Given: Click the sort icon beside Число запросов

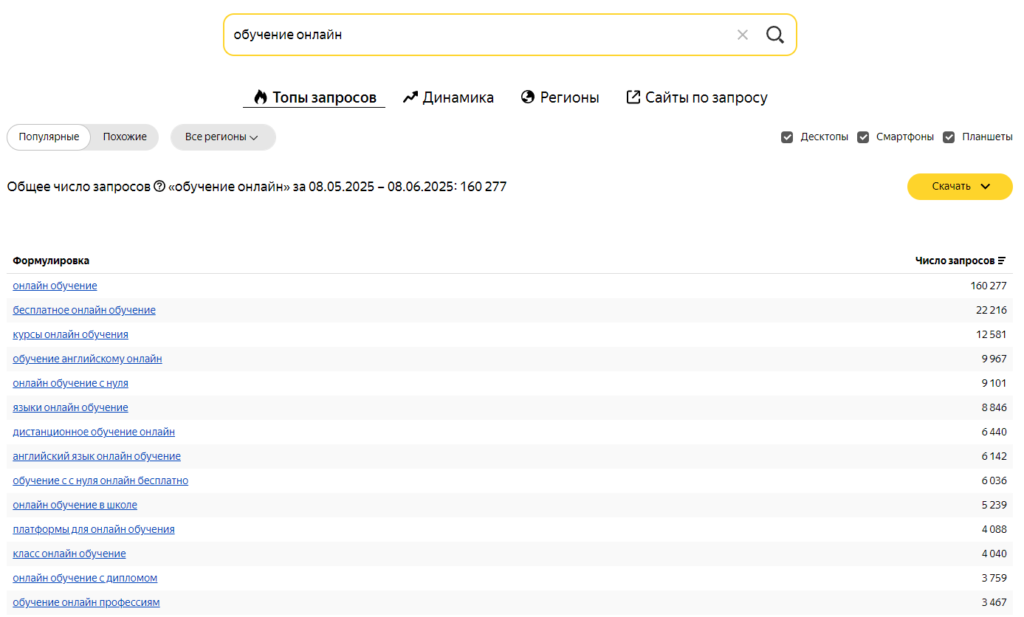Looking at the screenshot, I should coord(1002,261).
